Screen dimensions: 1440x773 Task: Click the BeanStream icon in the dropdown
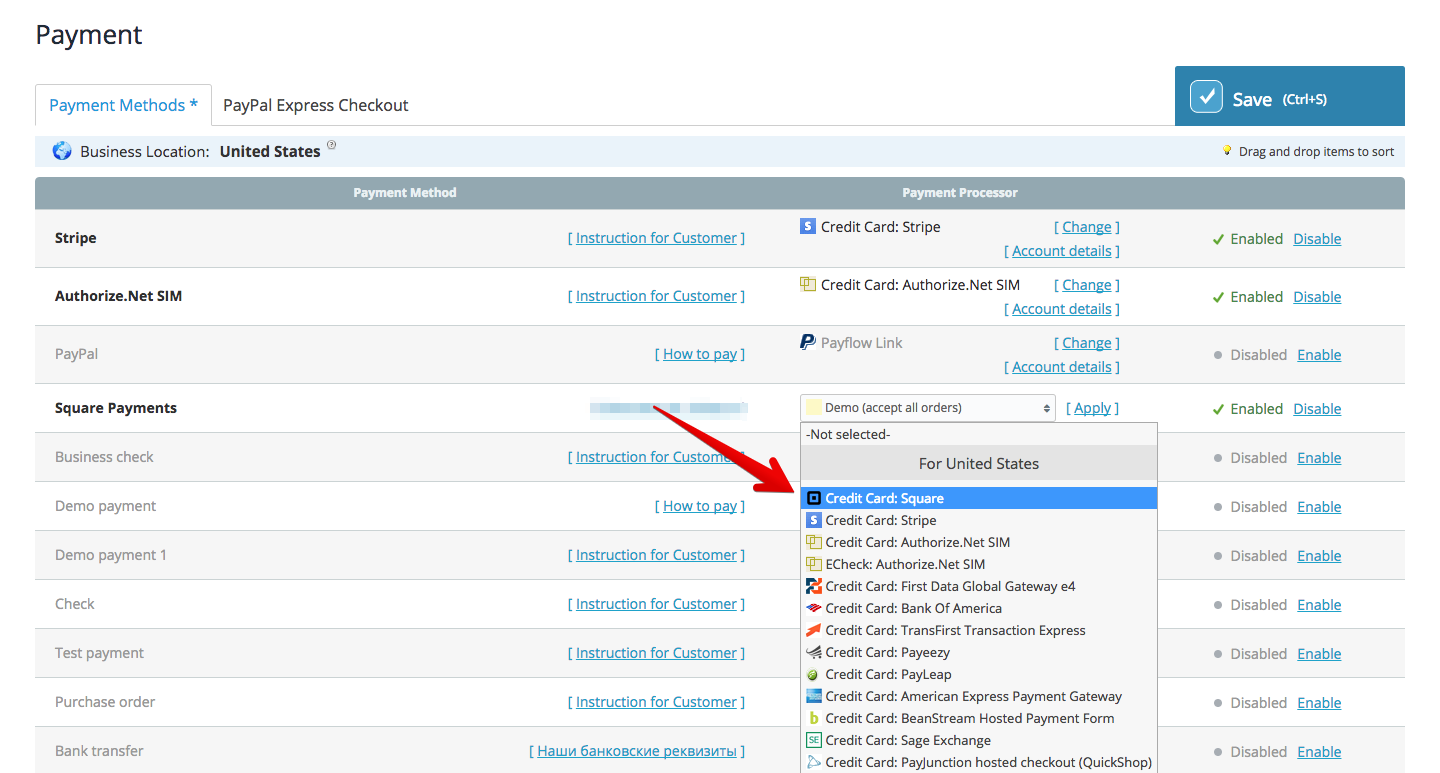pos(814,718)
